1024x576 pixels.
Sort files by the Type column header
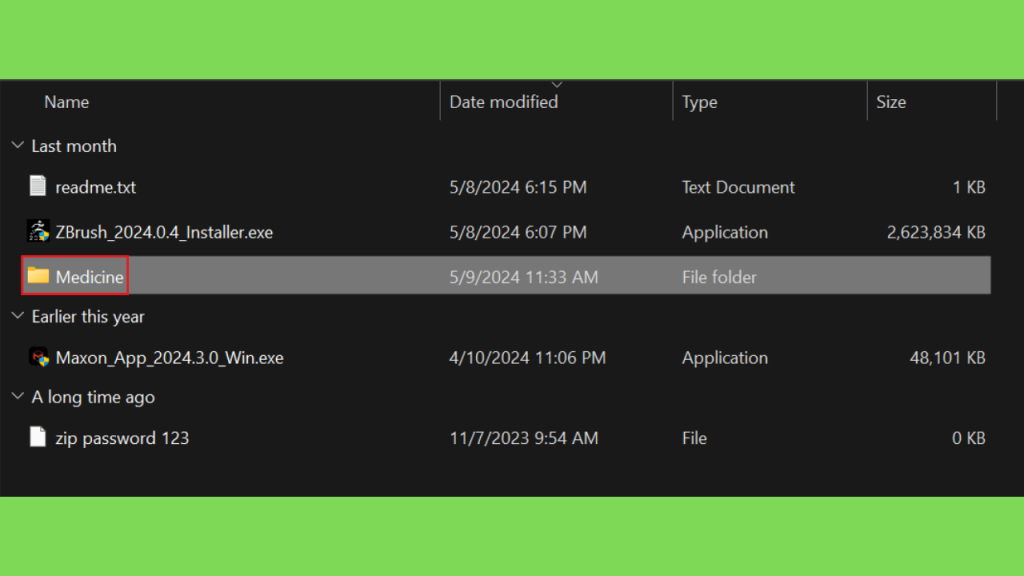pyautogui.click(x=699, y=102)
